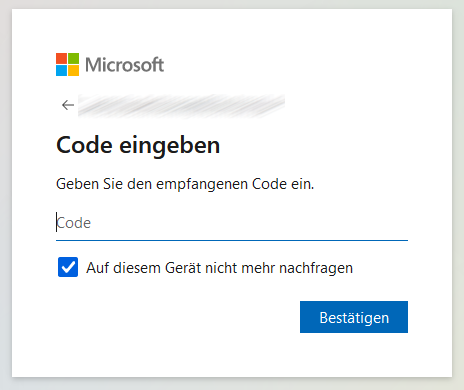Click the blue underline of the Code field
Image resolution: width=464 pixels, height=390 pixels.
(232, 240)
